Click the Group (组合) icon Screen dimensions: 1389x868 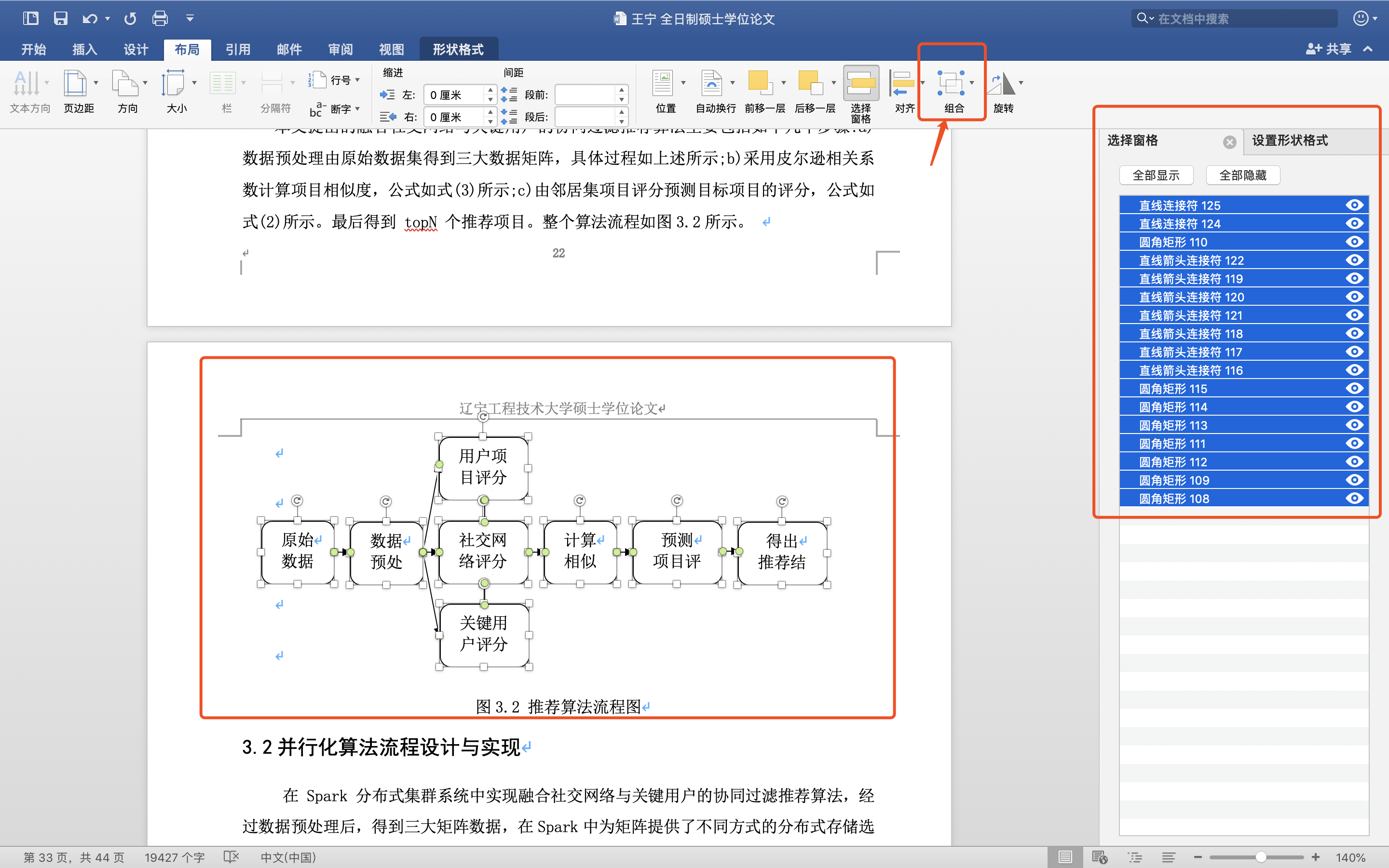pyautogui.click(x=951, y=83)
